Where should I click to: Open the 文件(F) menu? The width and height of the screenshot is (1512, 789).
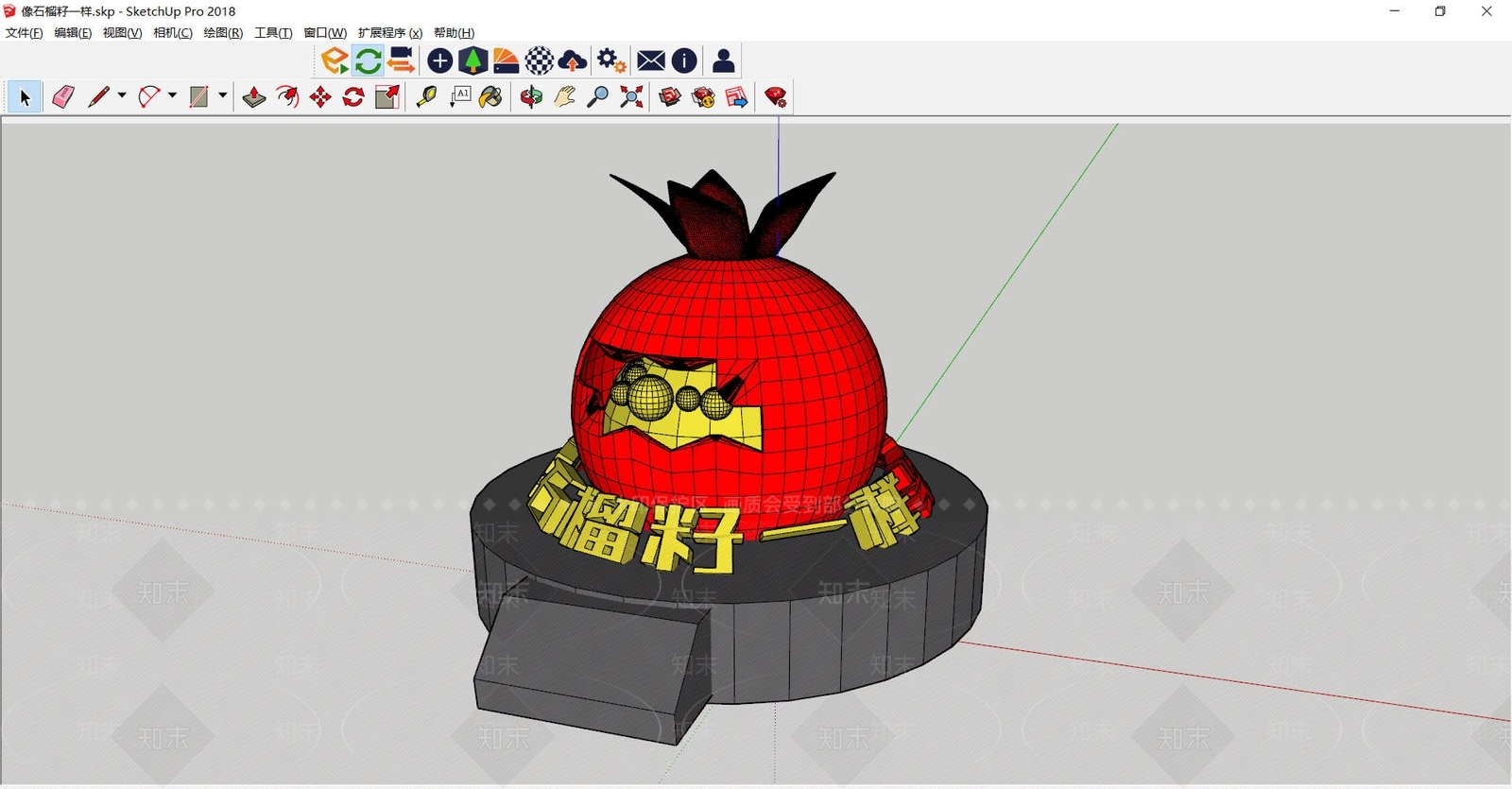click(x=25, y=33)
